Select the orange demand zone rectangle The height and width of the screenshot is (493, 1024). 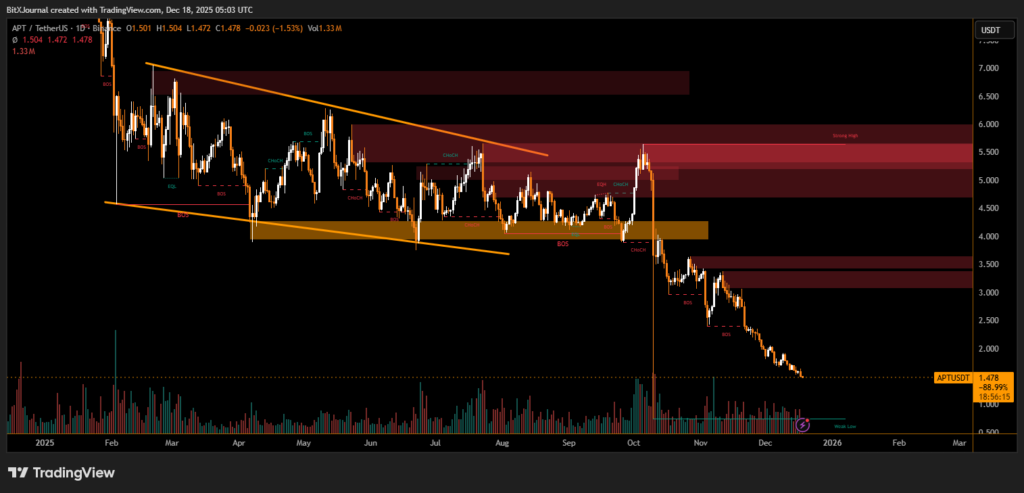click(480, 230)
